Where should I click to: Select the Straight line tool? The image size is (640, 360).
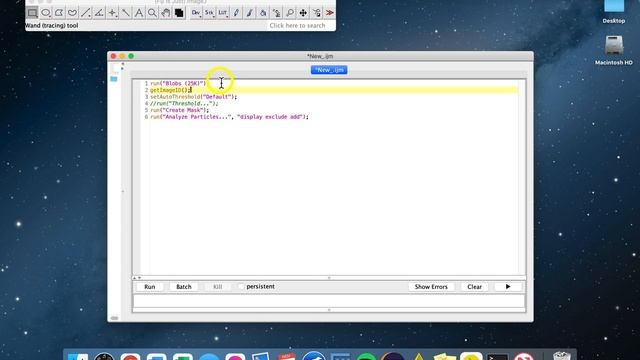coord(86,13)
